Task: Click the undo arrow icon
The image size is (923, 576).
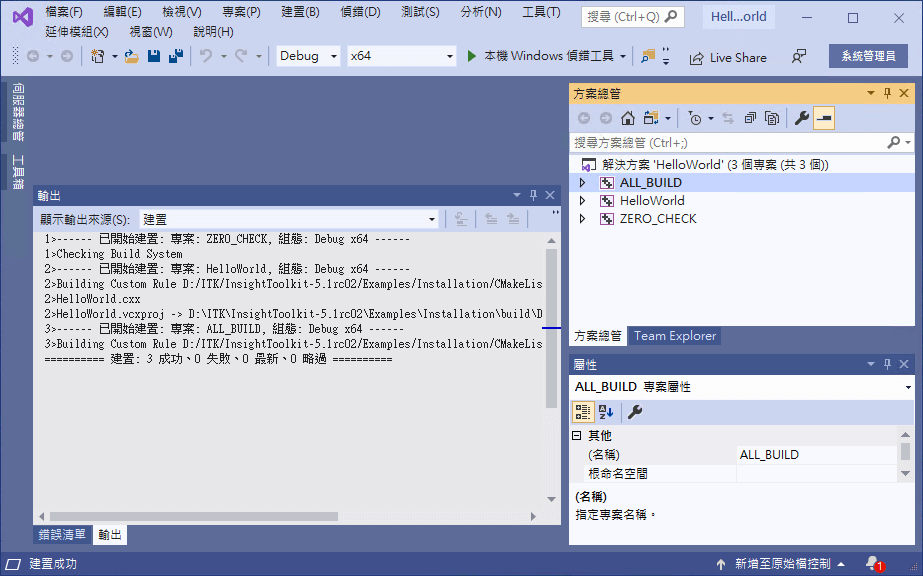Action: point(206,56)
